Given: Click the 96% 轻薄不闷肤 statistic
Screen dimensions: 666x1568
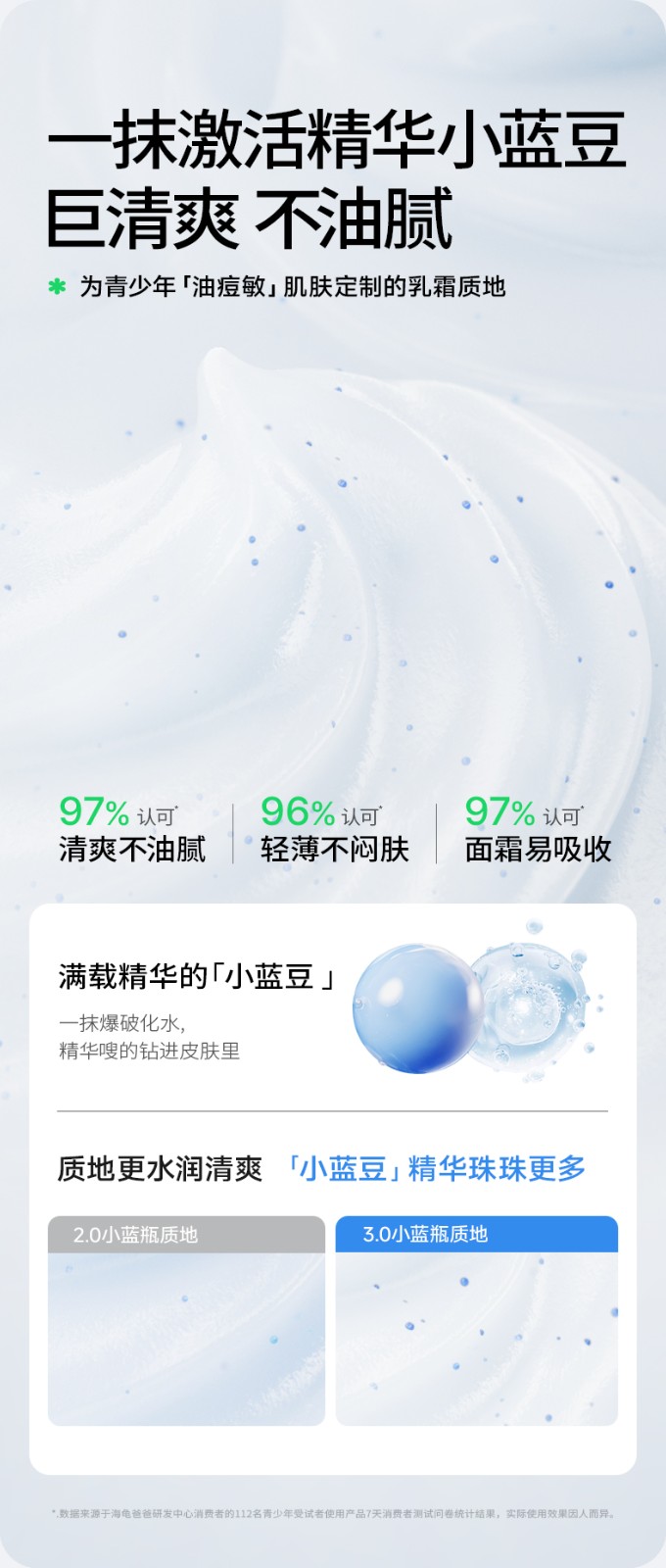Looking at the screenshot, I should 335,830.
